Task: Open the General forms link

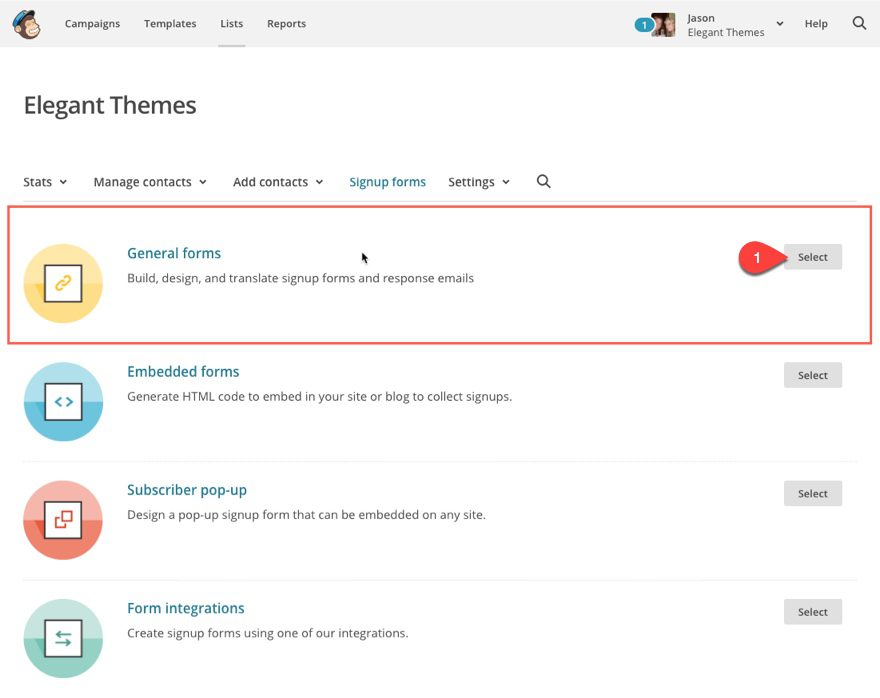Action: pyautogui.click(x=174, y=253)
